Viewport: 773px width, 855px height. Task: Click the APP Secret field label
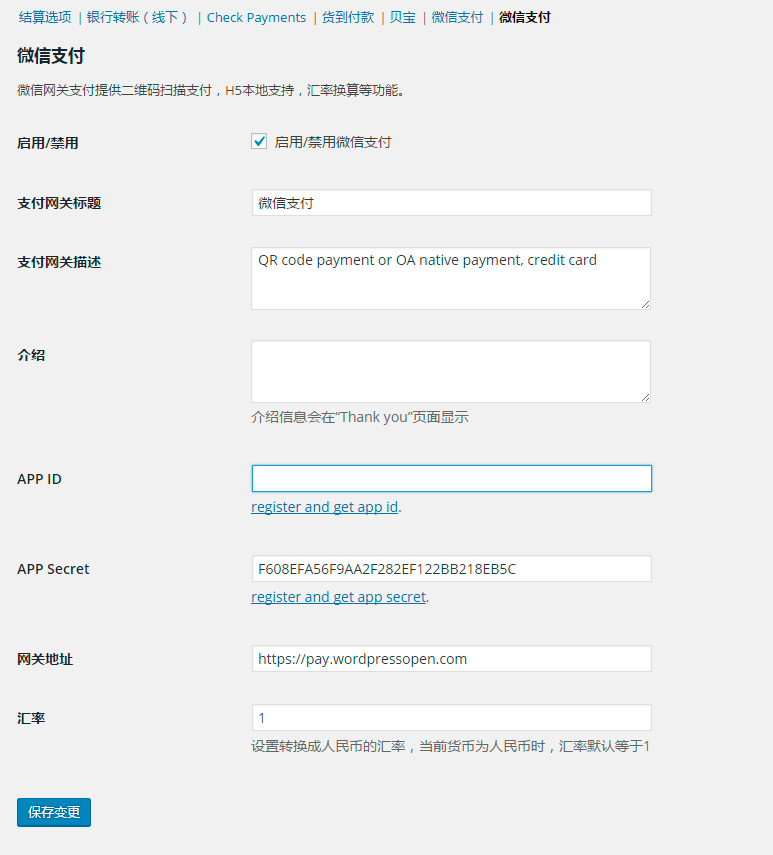[53, 569]
